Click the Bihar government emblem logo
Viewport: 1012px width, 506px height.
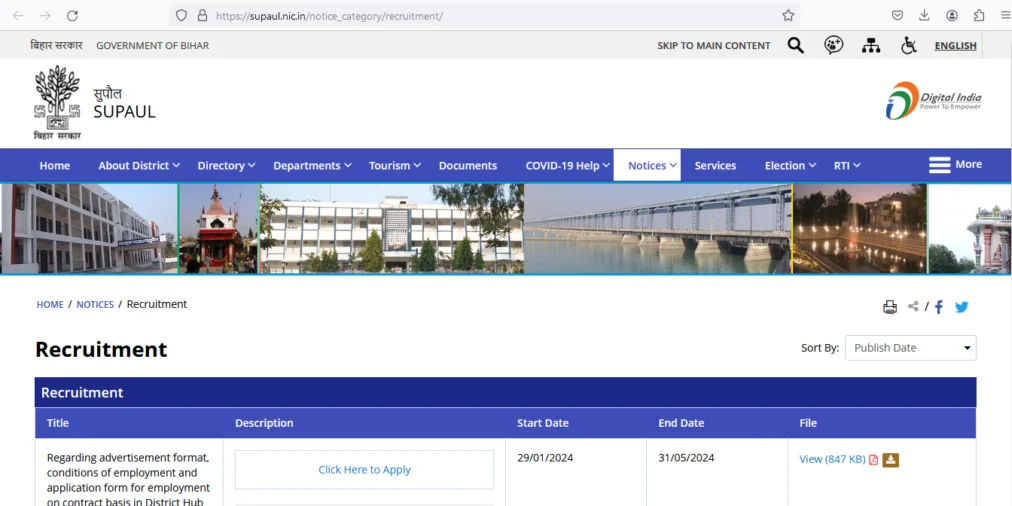pos(57,103)
